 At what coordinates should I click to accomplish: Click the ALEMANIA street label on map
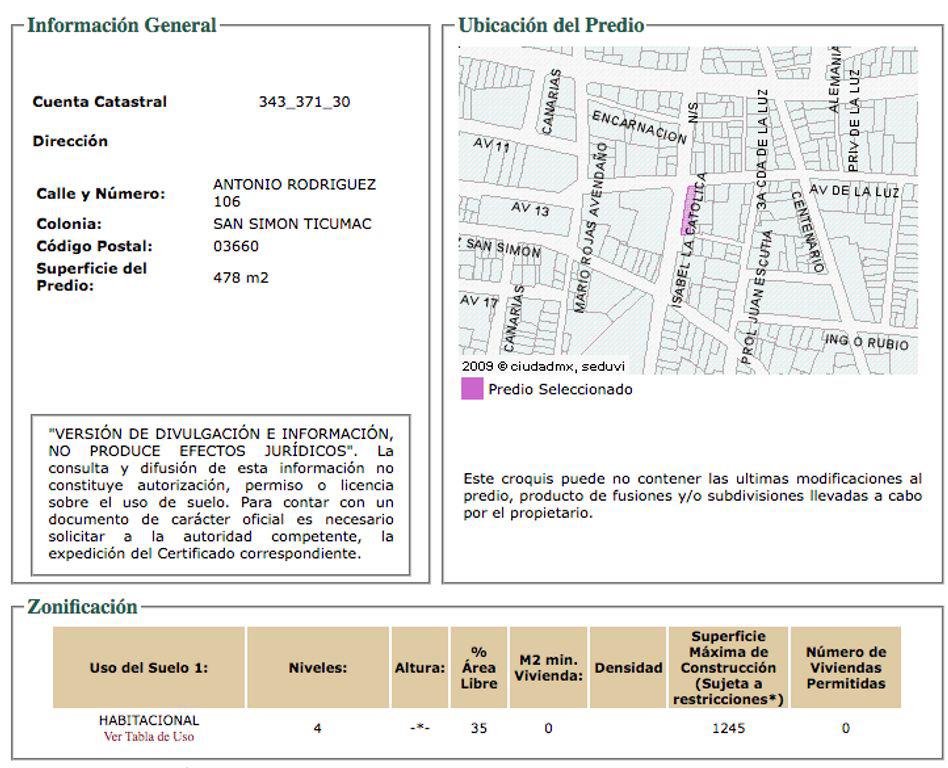[835, 79]
